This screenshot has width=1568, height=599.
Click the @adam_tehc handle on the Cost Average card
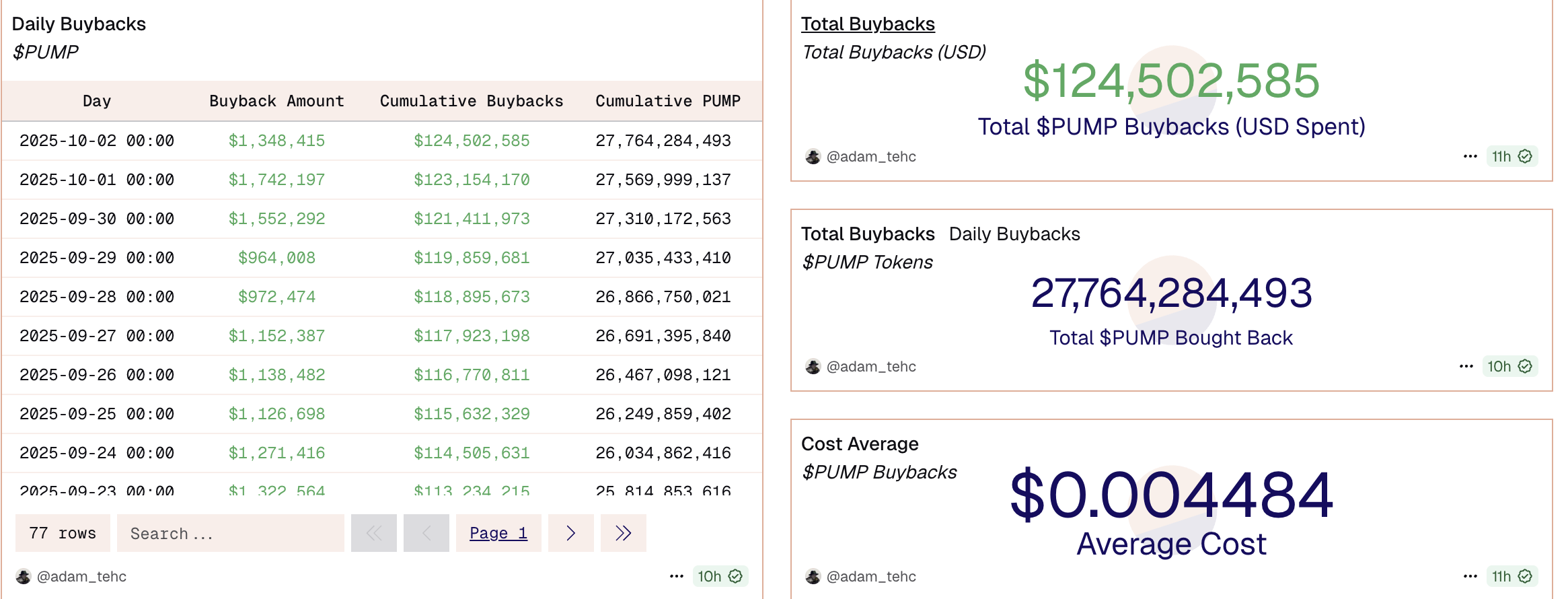pyautogui.click(x=871, y=577)
